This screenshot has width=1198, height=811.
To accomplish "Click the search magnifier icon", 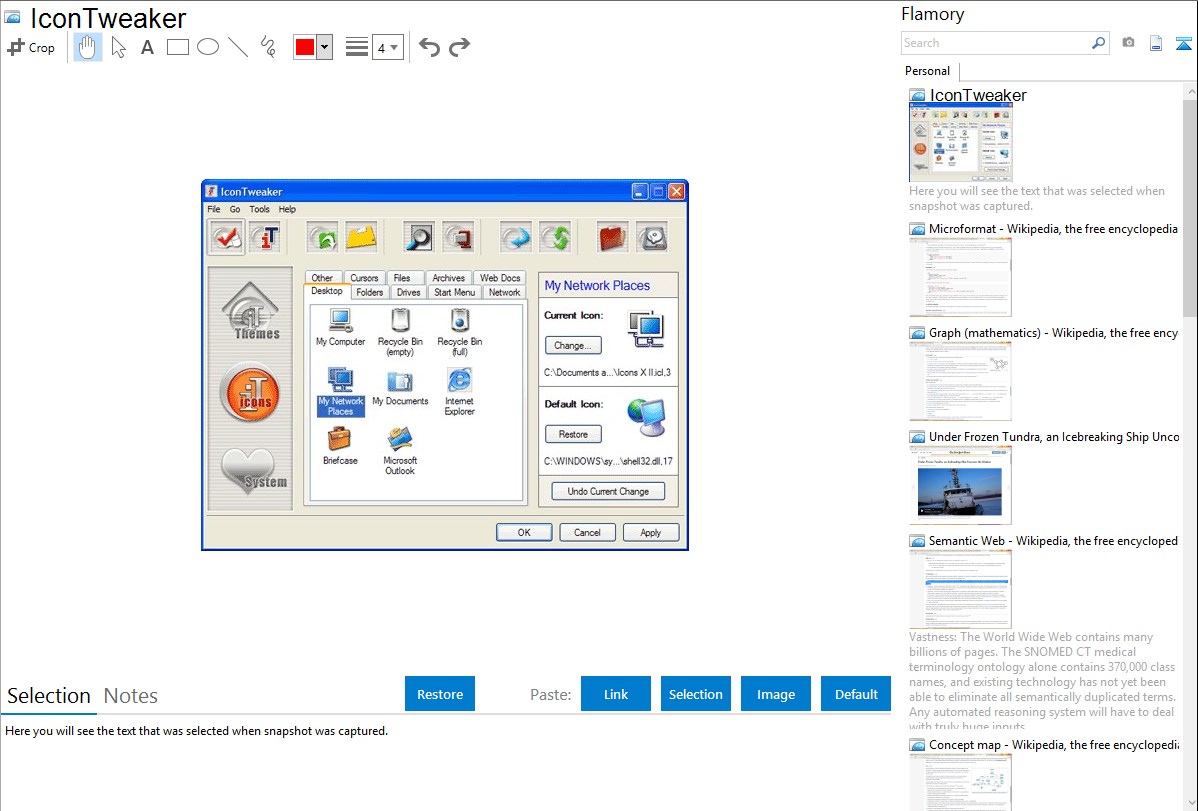I will [1099, 43].
